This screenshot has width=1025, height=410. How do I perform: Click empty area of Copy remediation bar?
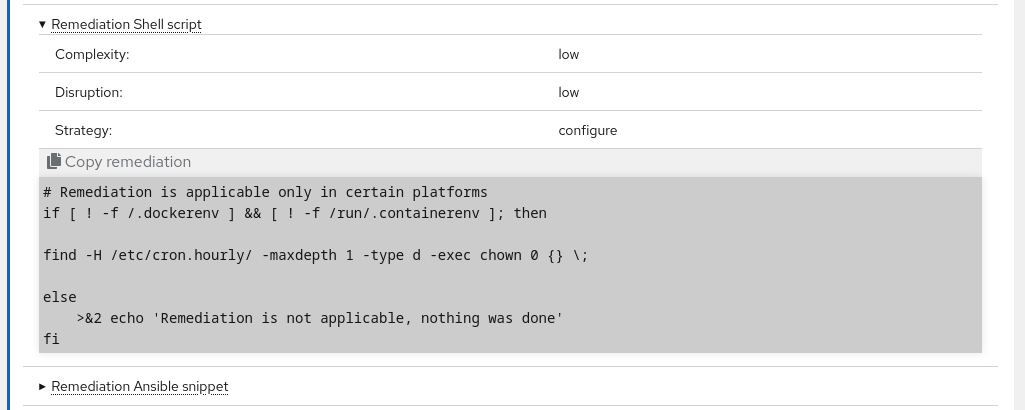click(588, 162)
